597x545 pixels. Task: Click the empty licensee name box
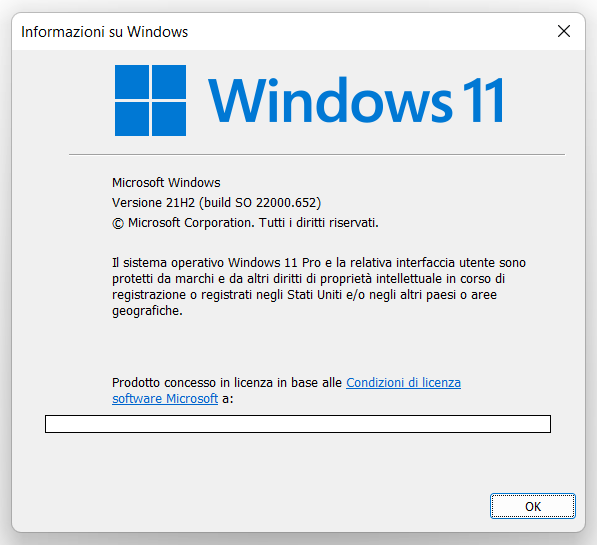[298, 424]
